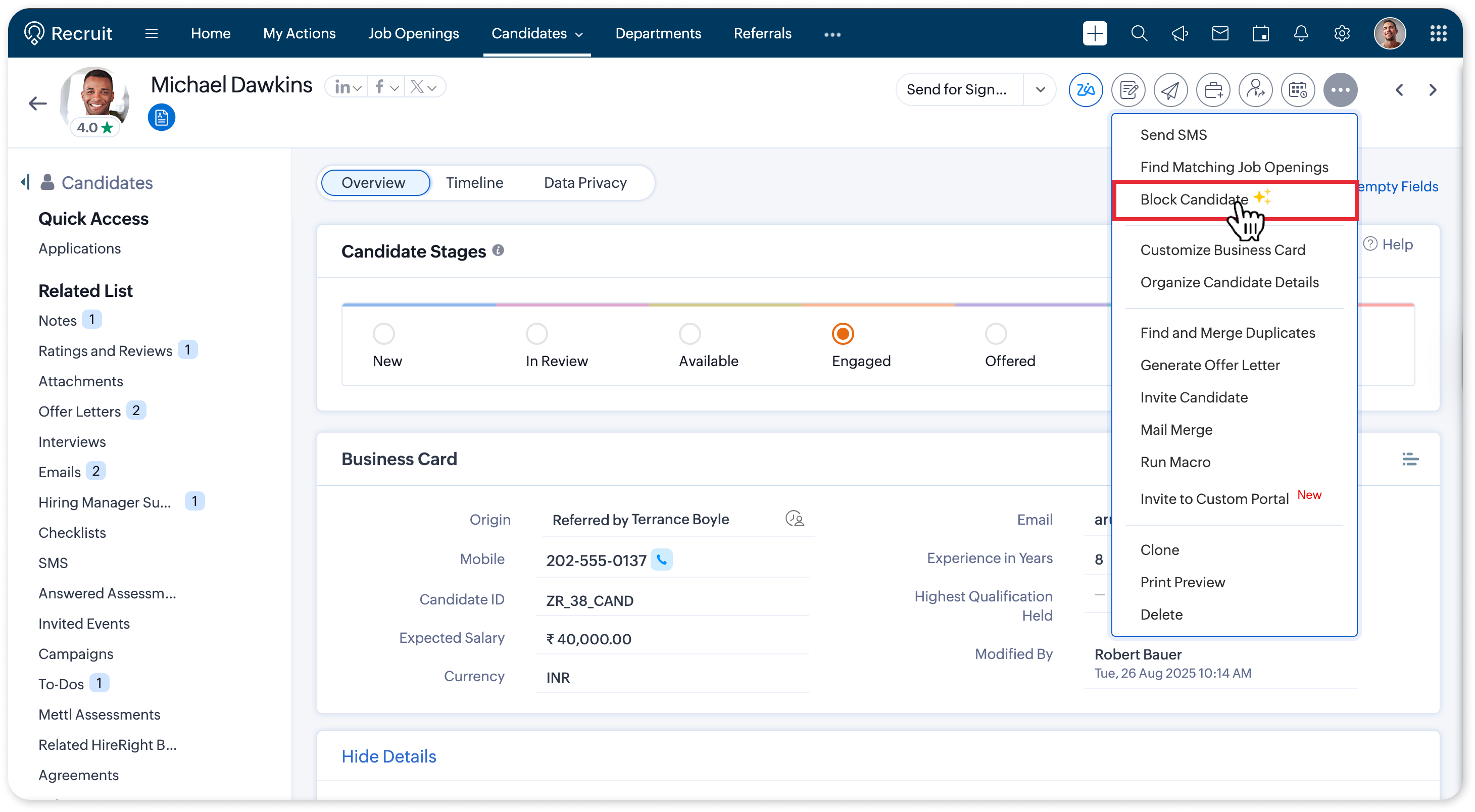Open the notifications bell icon
Image resolution: width=1475 pixels, height=812 pixels.
pos(1301,34)
